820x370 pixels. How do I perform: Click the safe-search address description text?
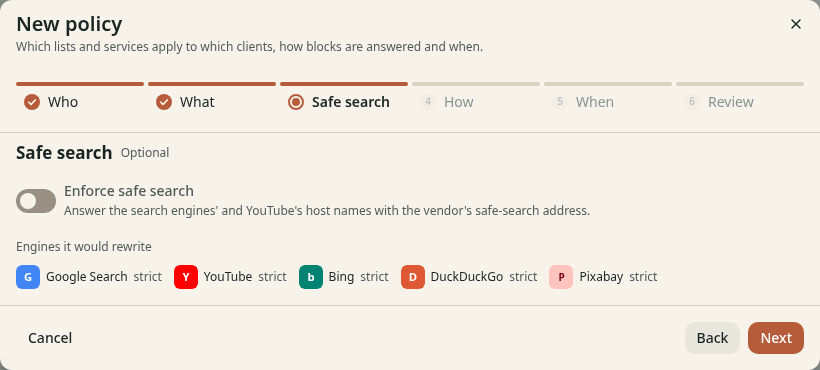(x=327, y=211)
